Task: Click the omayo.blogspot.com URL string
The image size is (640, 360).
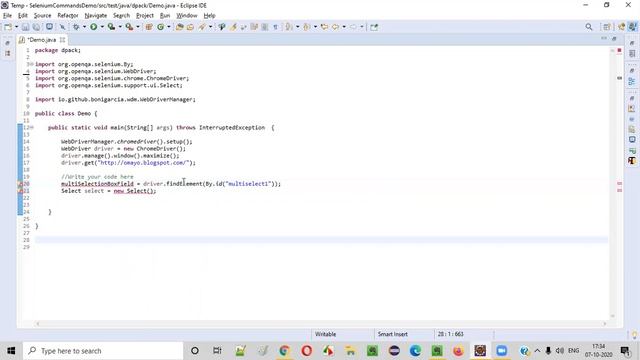Action: pos(143,163)
